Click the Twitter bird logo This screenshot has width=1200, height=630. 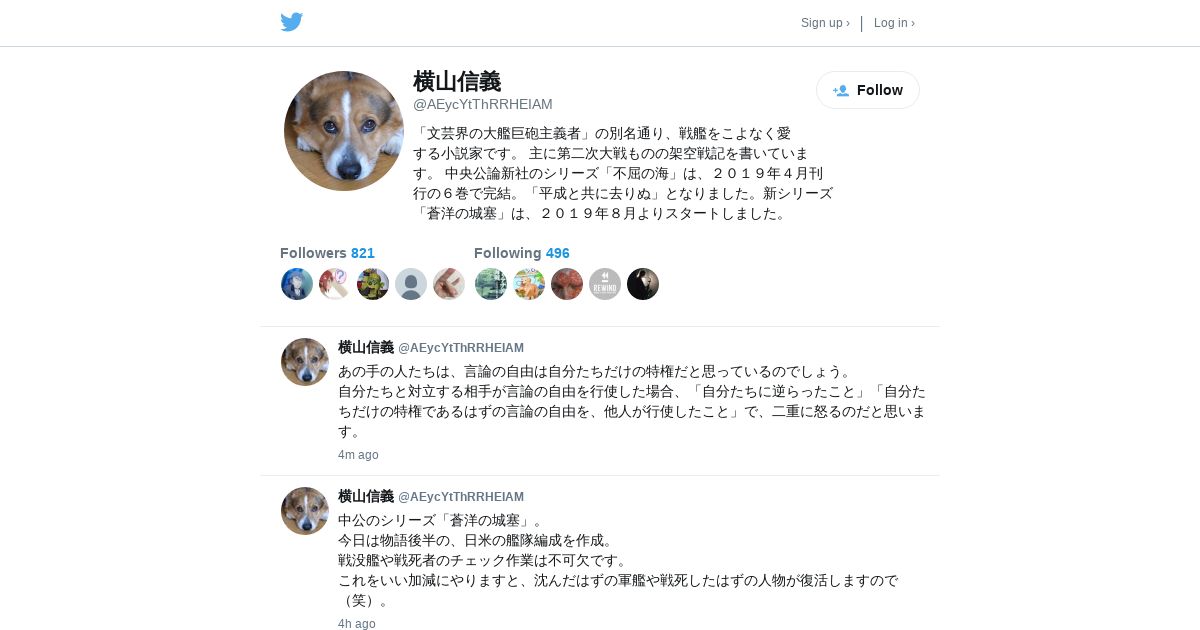(x=291, y=22)
